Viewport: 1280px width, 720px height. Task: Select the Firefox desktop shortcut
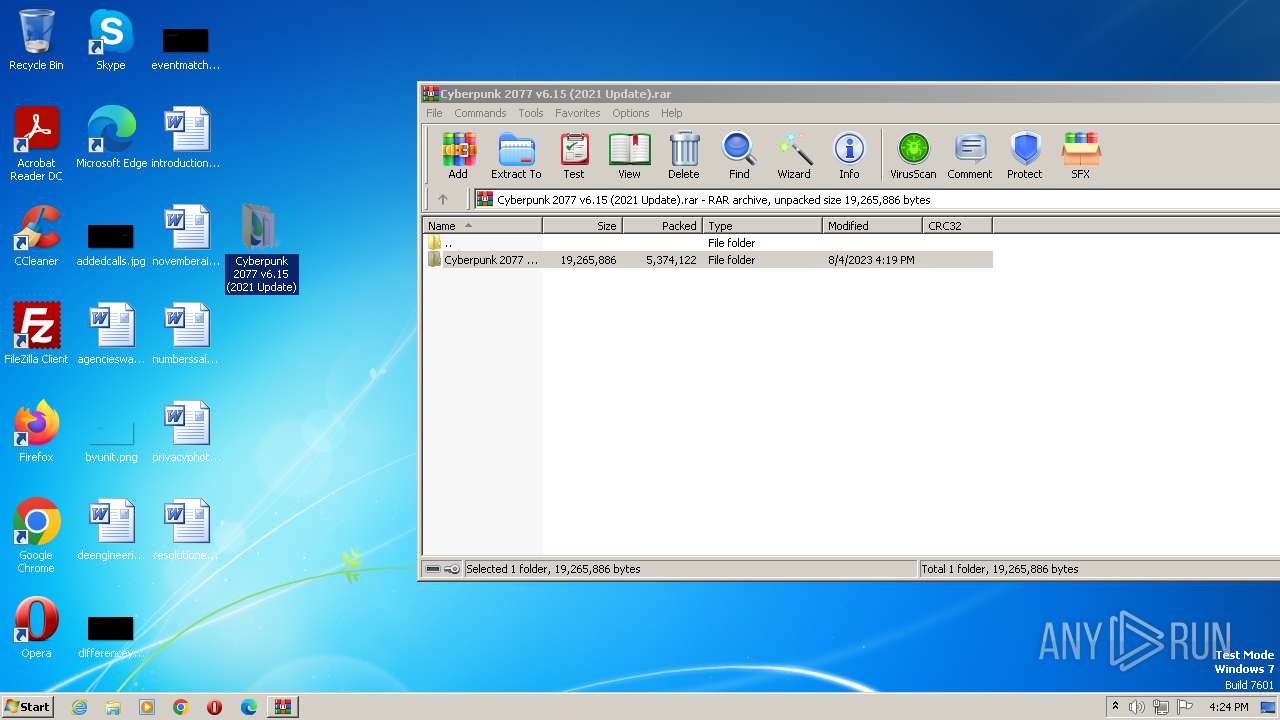click(36, 432)
